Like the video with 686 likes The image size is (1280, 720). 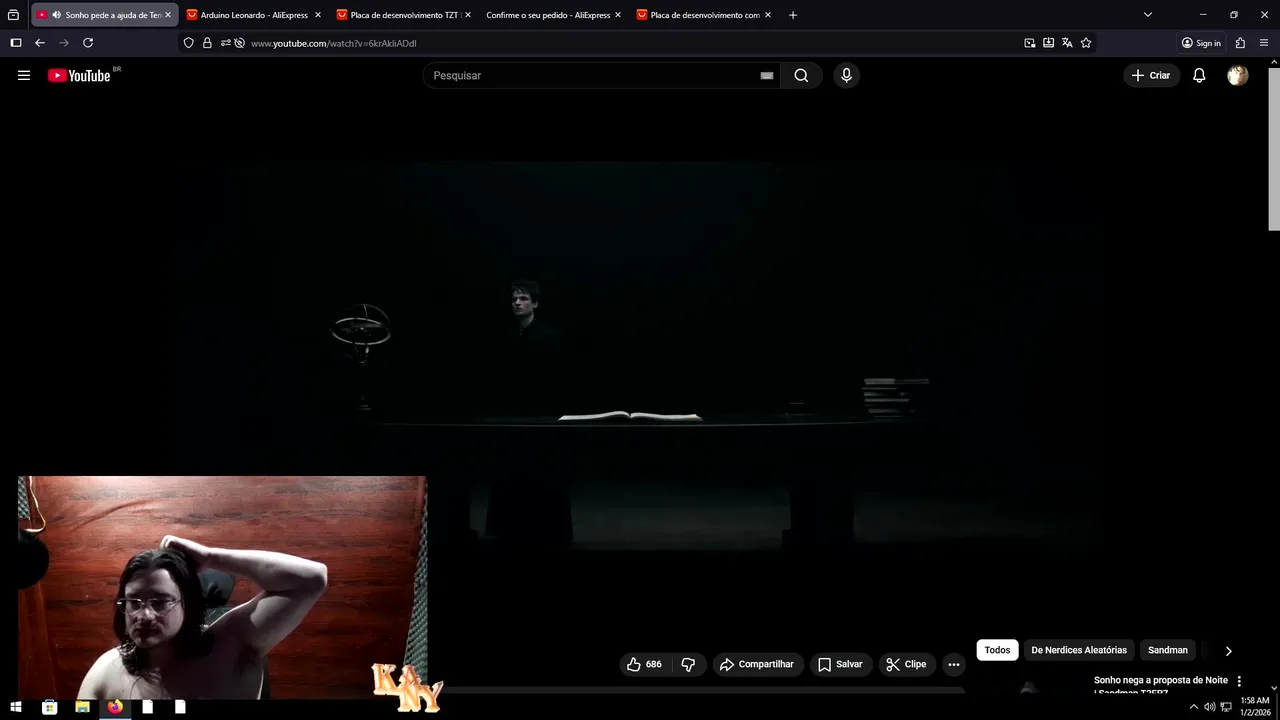(x=645, y=664)
